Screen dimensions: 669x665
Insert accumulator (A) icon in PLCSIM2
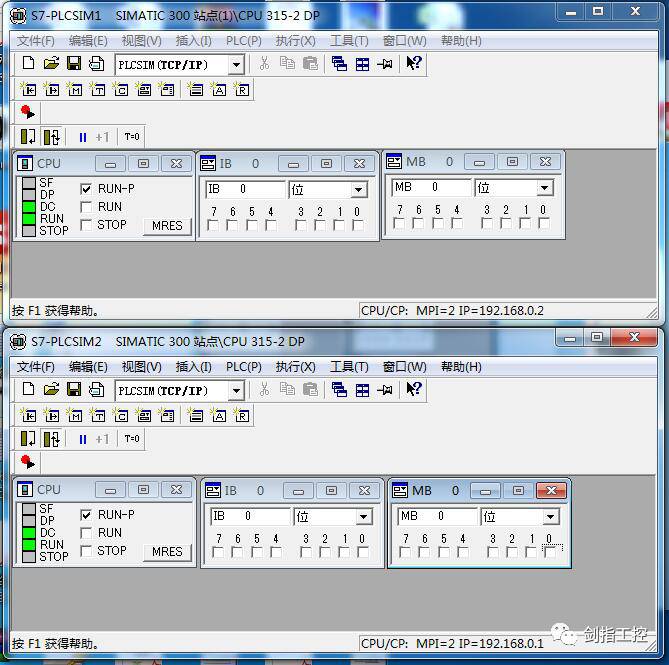(219, 415)
